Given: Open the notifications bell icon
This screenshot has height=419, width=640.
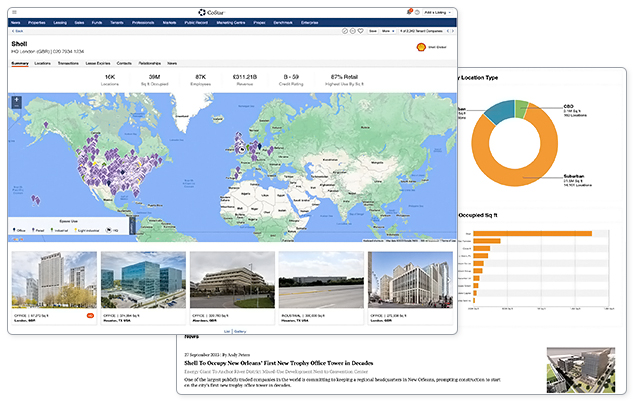Looking at the screenshot, I should pos(409,12).
